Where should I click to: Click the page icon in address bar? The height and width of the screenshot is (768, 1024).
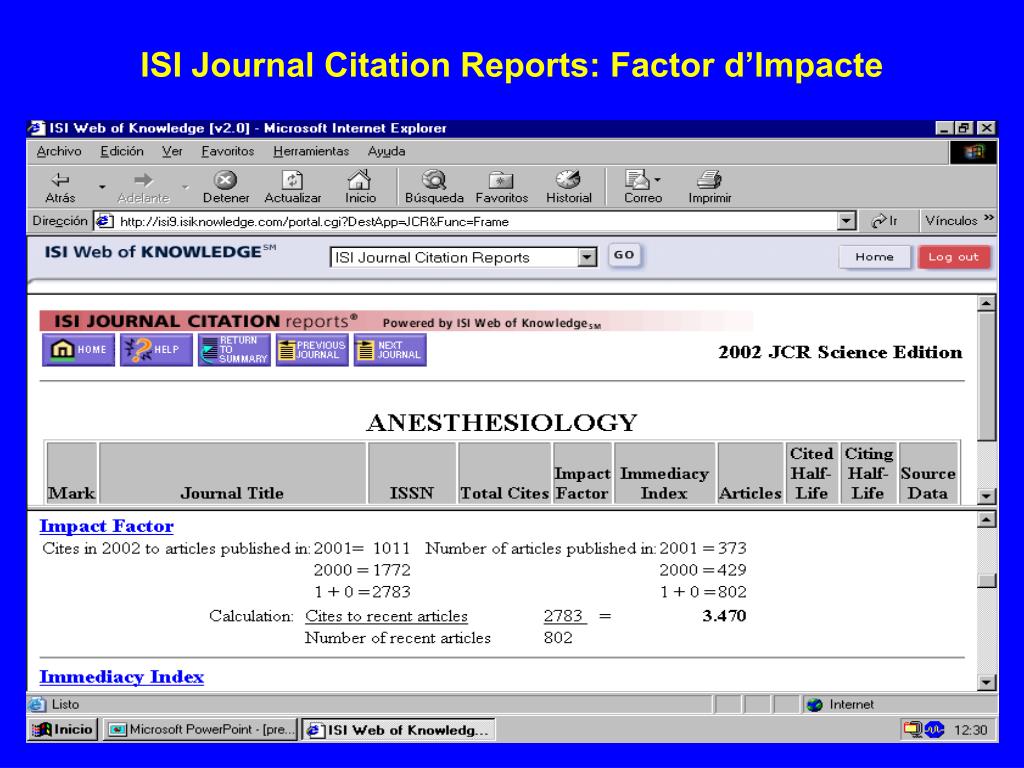(104, 221)
